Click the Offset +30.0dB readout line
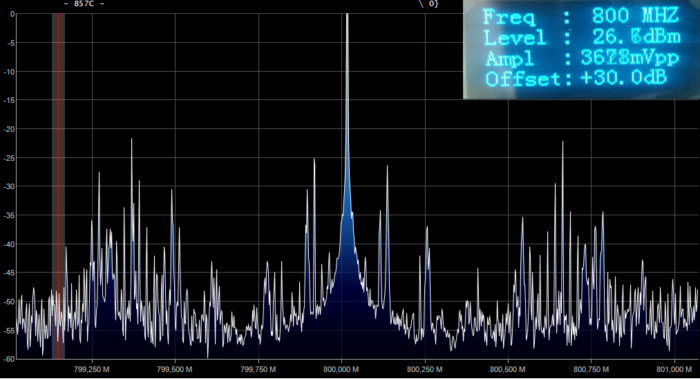The height and width of the screenshot is (381, 700). [576, 79]
